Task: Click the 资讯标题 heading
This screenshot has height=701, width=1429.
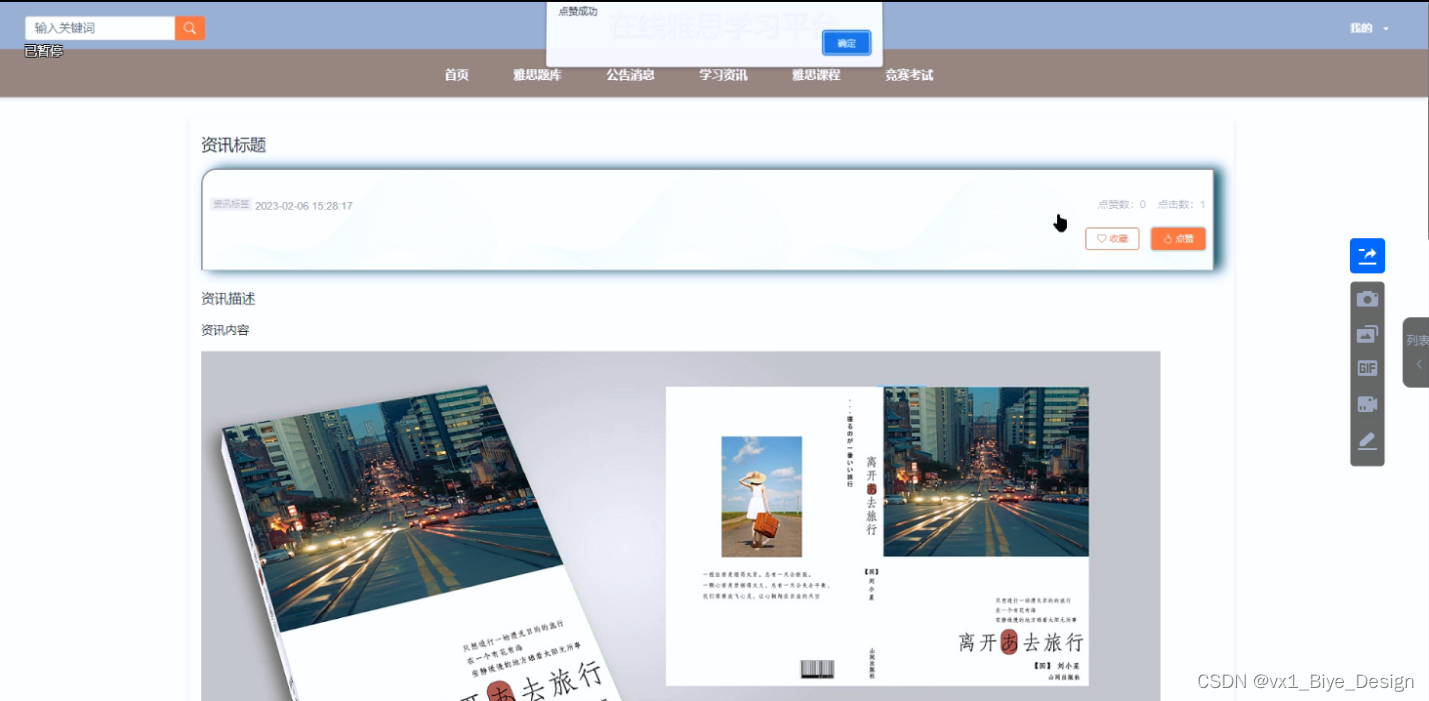Action: pyautogui.click(x=233, y=145)
